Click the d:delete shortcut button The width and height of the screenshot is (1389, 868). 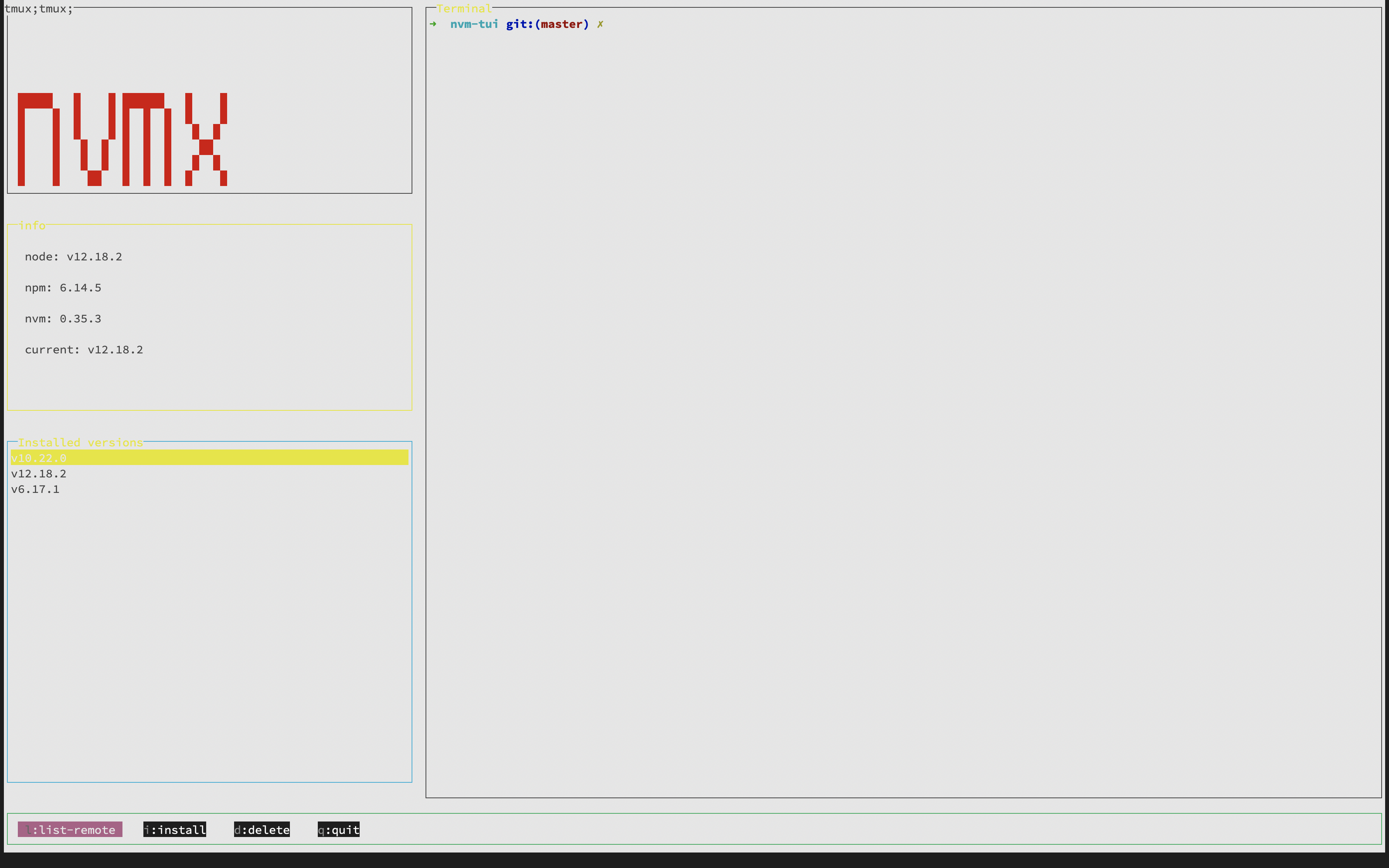coord(262,830)
